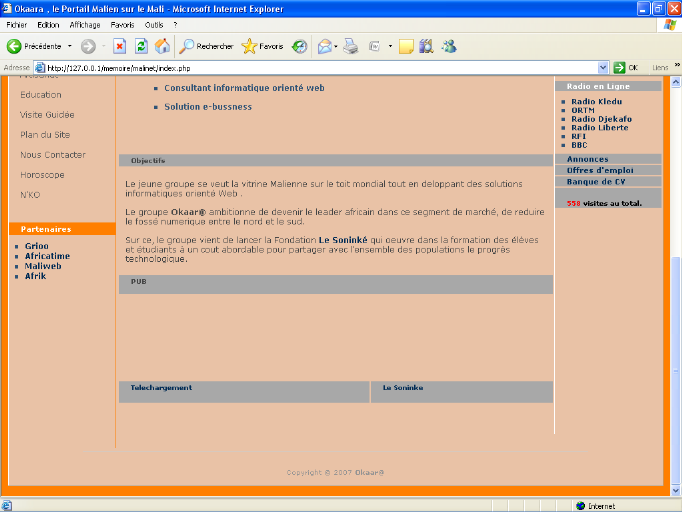682x512 pixels.
Task: Open the address bar URL dropdown
Action: pyautogui.click(x=603, y=68)
